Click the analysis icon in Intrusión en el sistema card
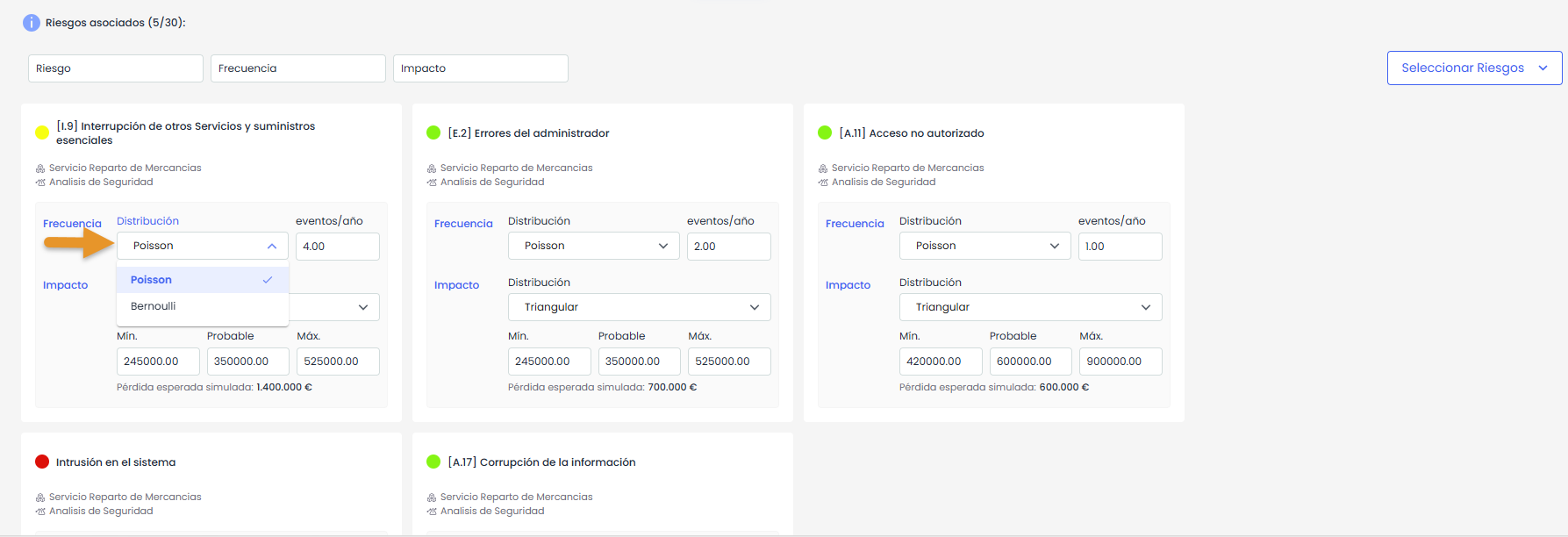Image resolution: width=1568 pixels, height=537 pixels. click(x=40, y=512)
